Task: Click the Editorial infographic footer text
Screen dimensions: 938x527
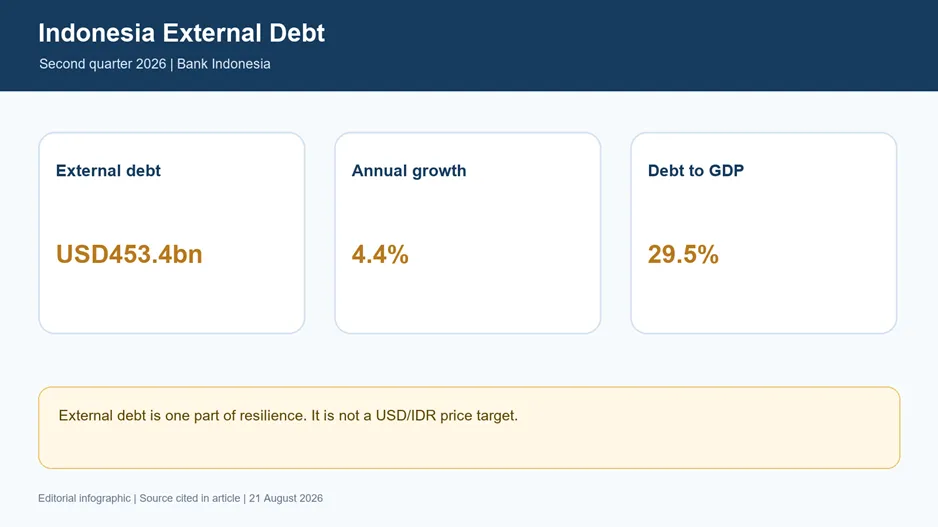Action: click(84, 498)
